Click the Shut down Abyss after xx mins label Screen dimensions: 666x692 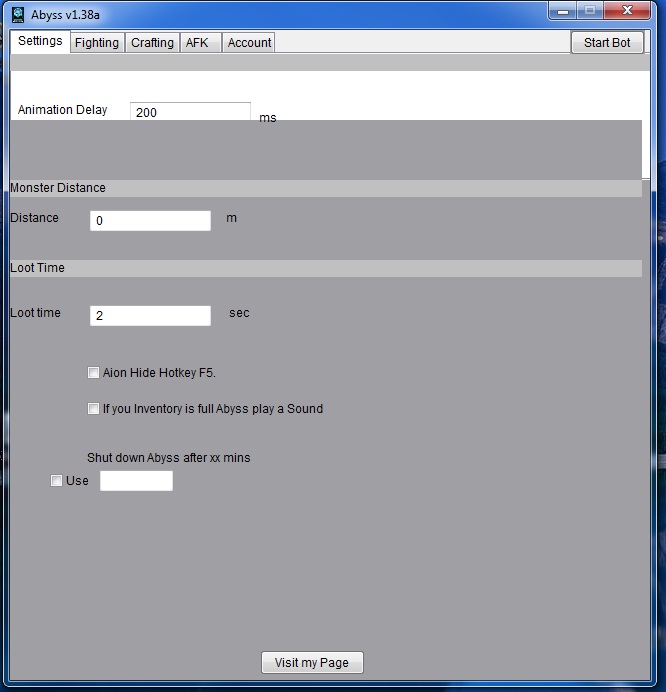tap(169, 458)
